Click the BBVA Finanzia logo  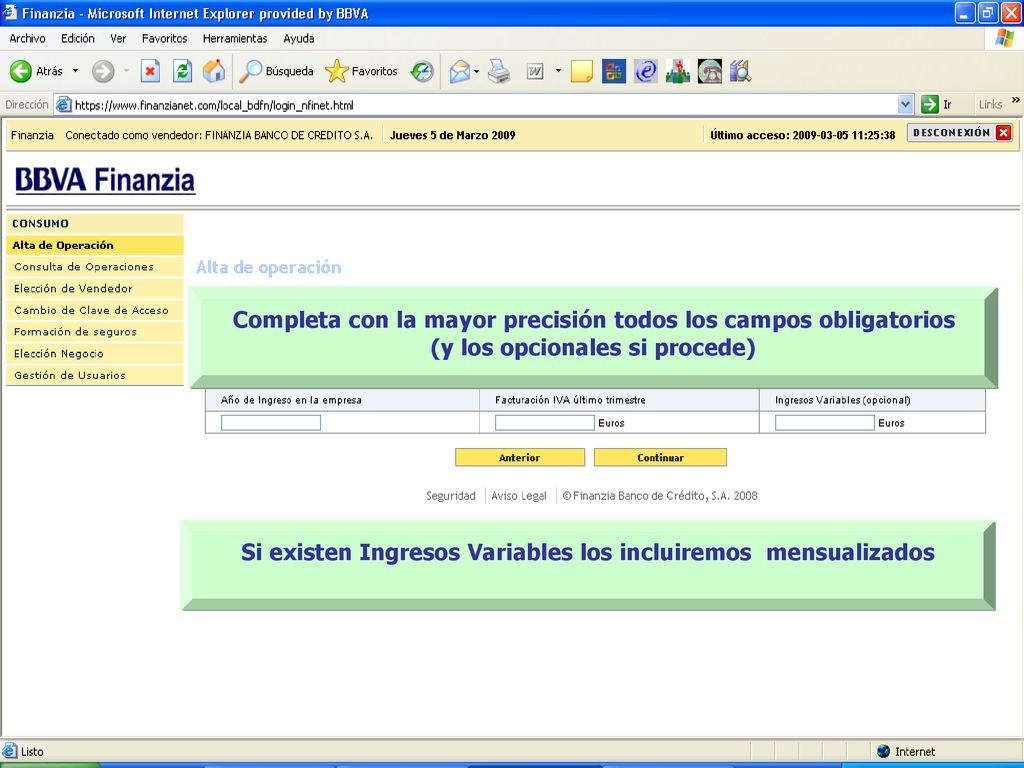104,180
